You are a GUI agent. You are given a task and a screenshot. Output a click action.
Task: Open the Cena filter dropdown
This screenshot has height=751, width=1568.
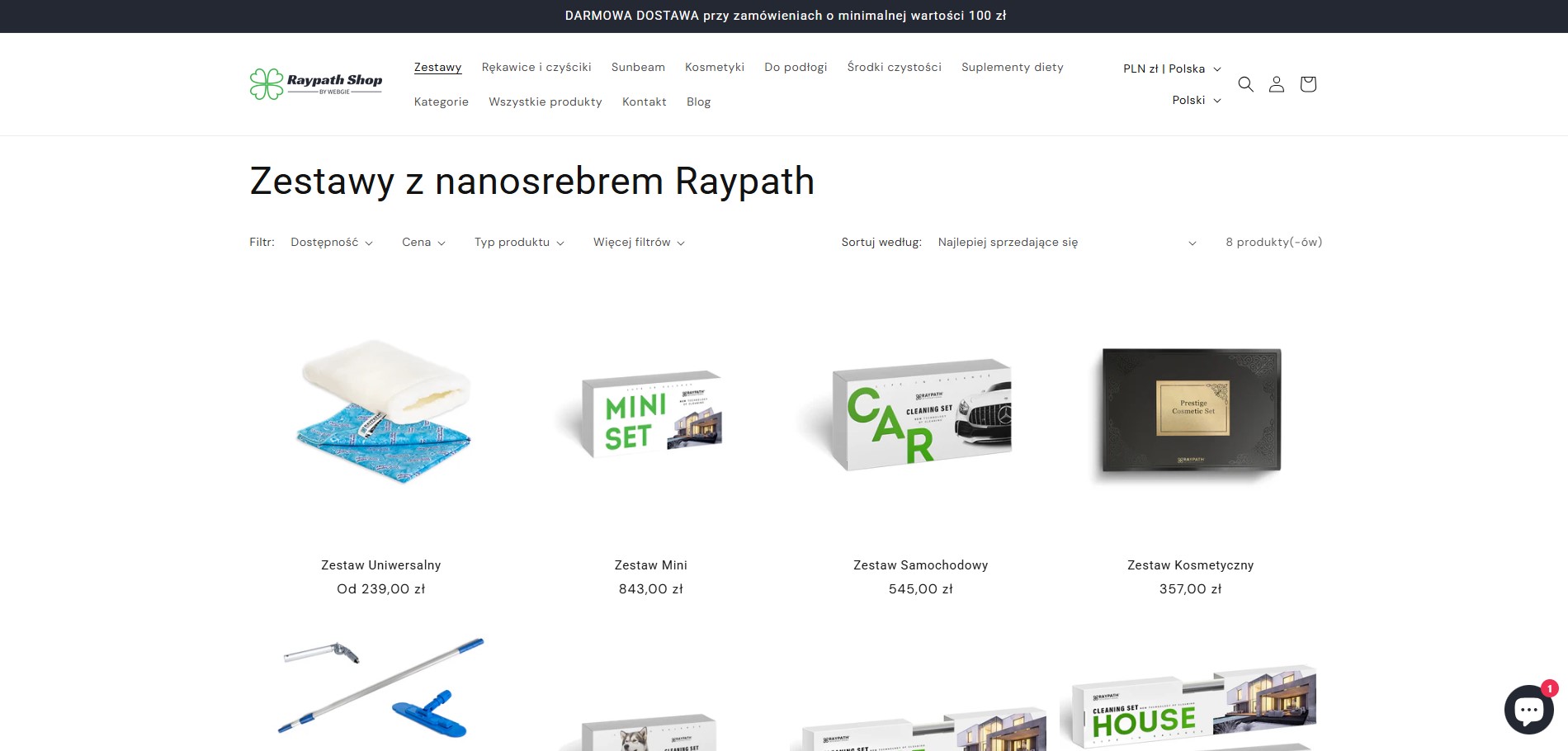[x=423, y=242]
